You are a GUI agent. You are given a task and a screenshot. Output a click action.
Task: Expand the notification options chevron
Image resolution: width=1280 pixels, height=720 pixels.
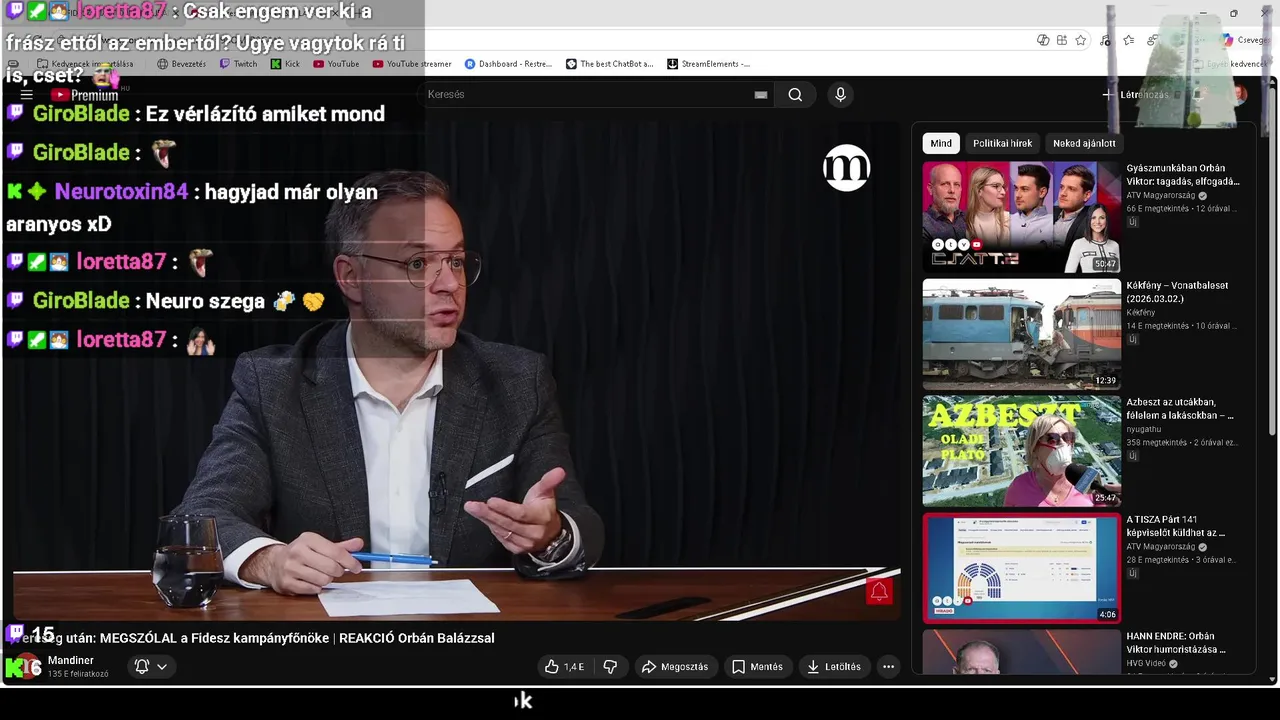click(162, 667)
